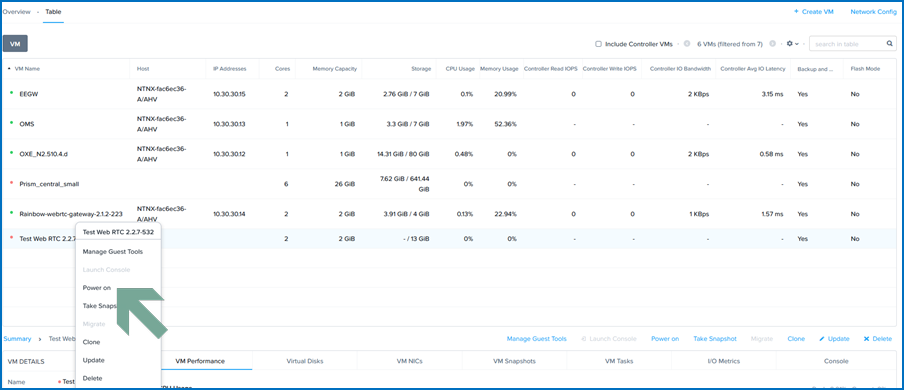Sort by VM Name column header
This screenshot has height=390, width=904.
click(27, 69)
